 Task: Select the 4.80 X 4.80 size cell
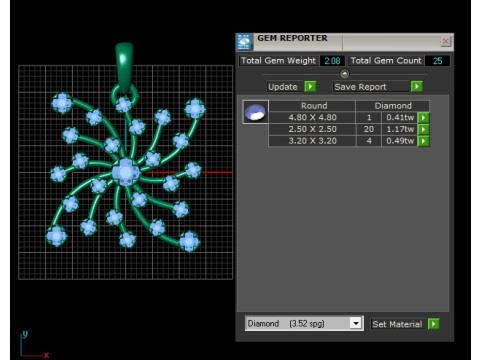[312, 118]
